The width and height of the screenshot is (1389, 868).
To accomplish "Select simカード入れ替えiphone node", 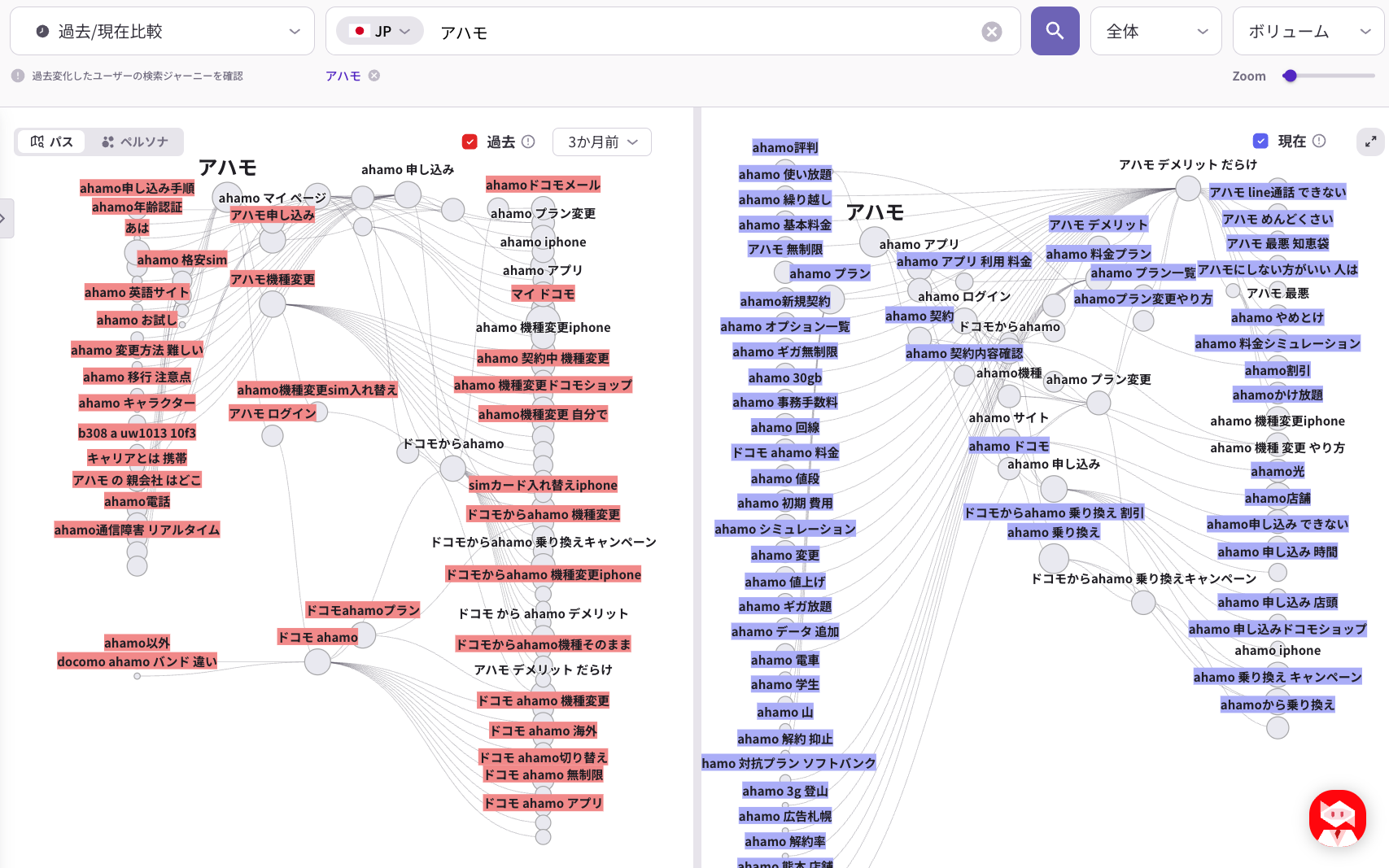I will click(543, 485).
